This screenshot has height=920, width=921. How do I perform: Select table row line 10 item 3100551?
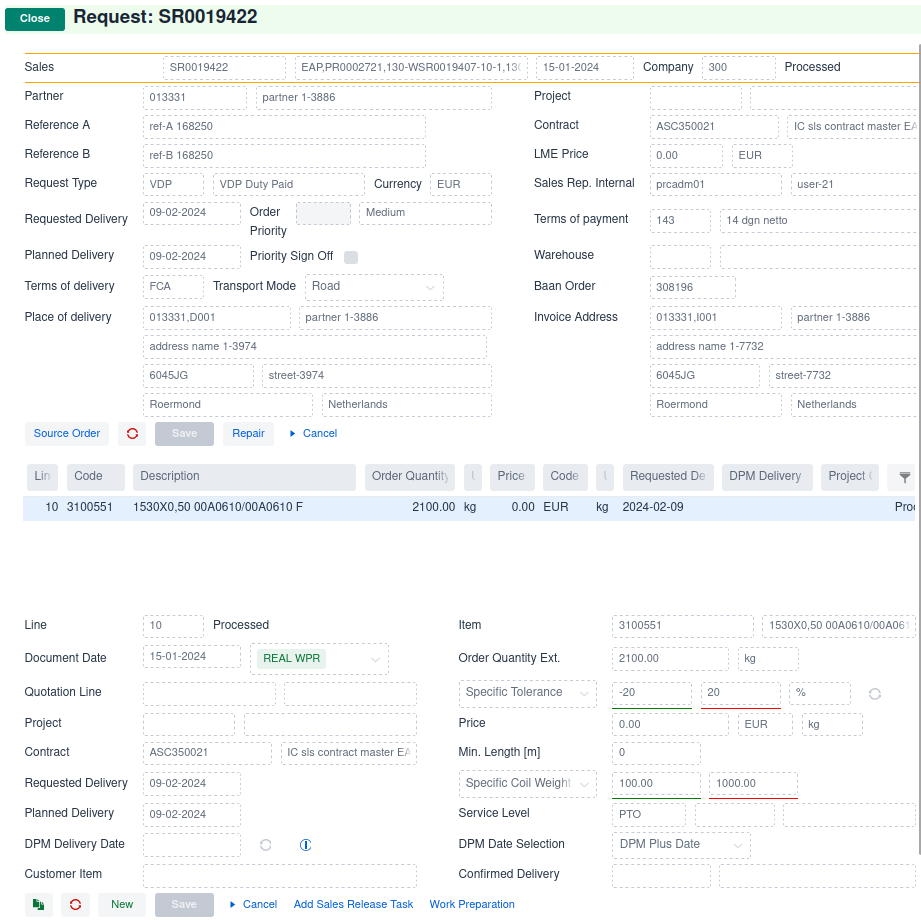pos(469,508)
